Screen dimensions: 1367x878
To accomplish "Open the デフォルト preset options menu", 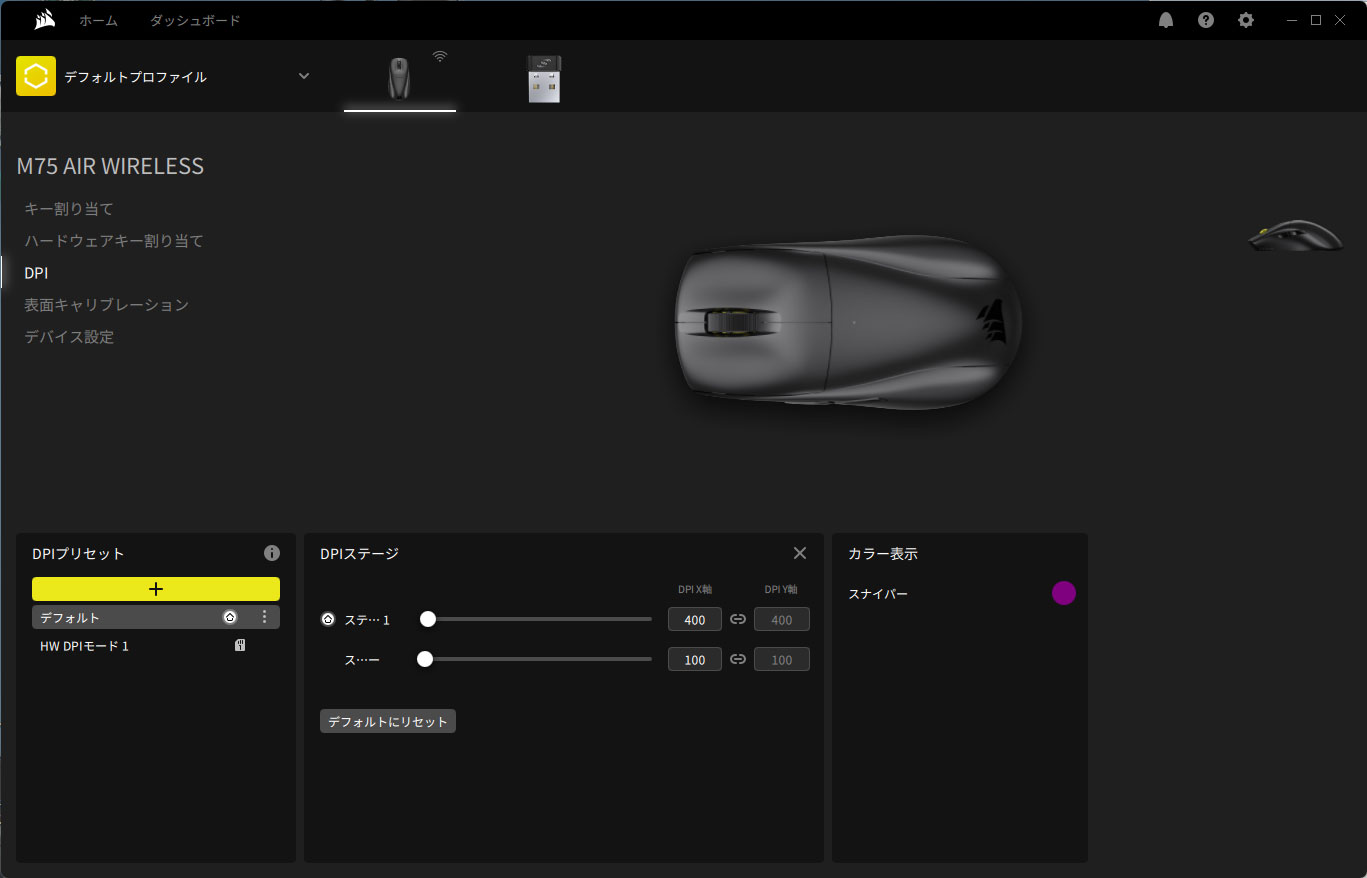I will 264,618.
